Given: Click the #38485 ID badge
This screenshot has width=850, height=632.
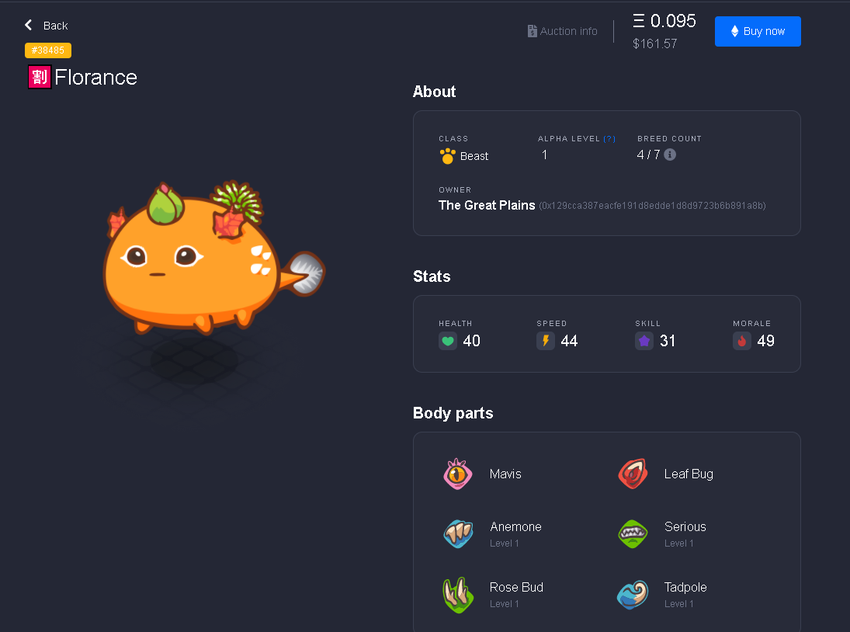Looking at the screenshot, I should click(48, 50).
